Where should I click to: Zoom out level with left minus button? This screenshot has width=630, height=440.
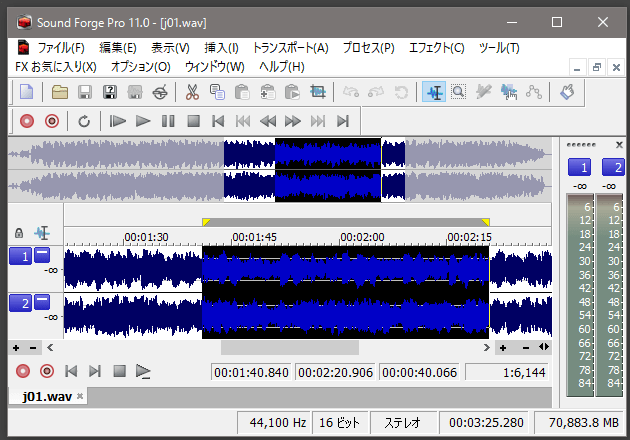[33, 348]
